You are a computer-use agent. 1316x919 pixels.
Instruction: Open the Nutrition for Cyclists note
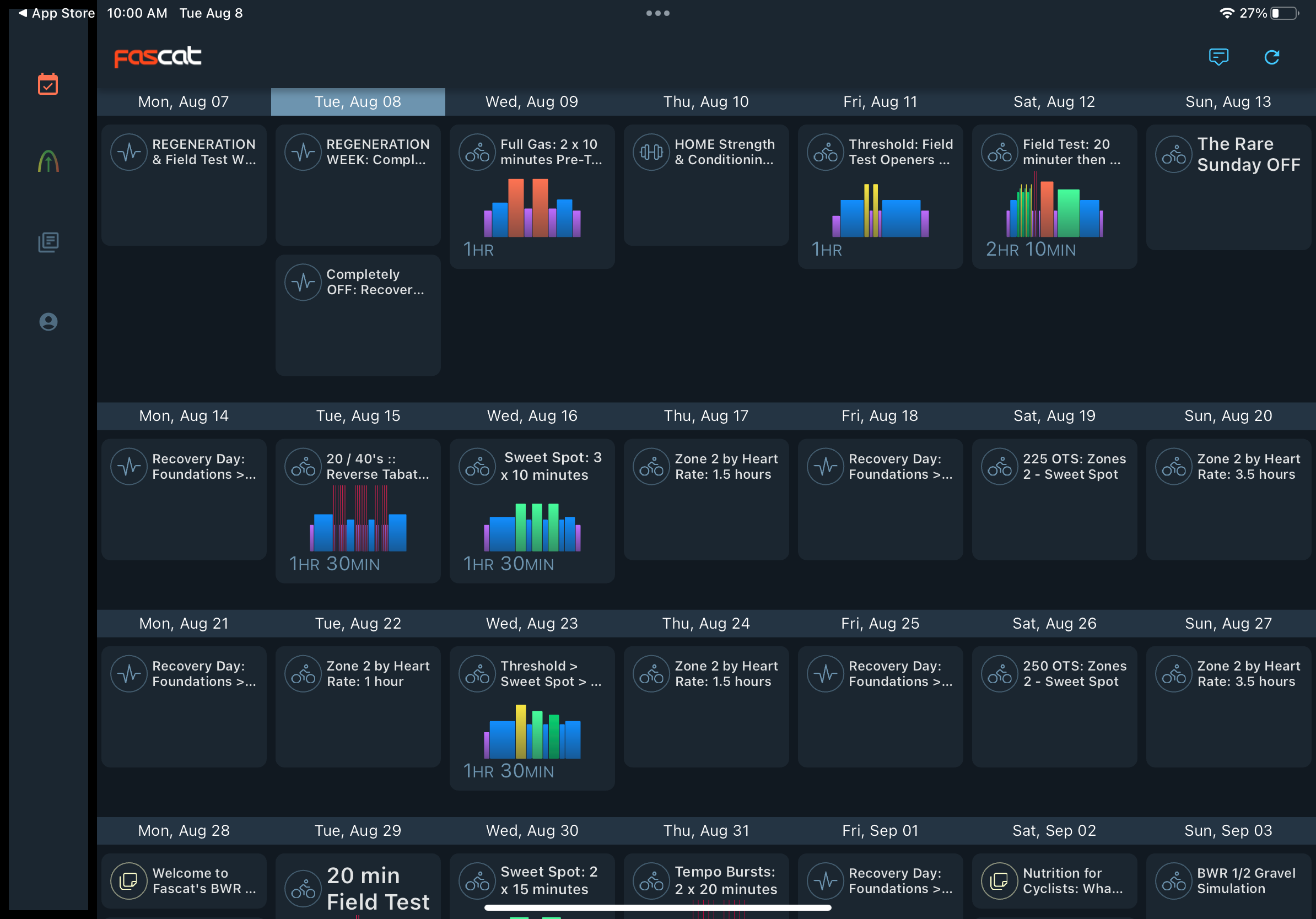coord(1054,880)
